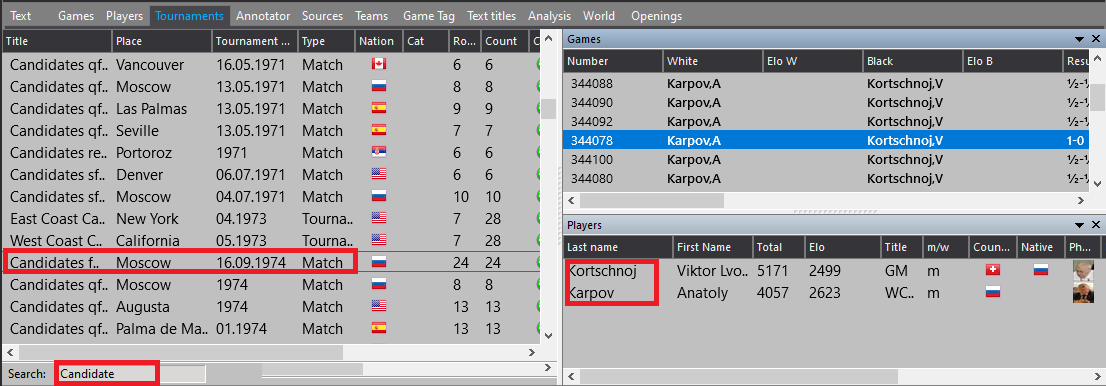Click the Serbian flag in the Portoroz row
The width and height of the screenshot is (1106, 386).
(x=379, y=152)
